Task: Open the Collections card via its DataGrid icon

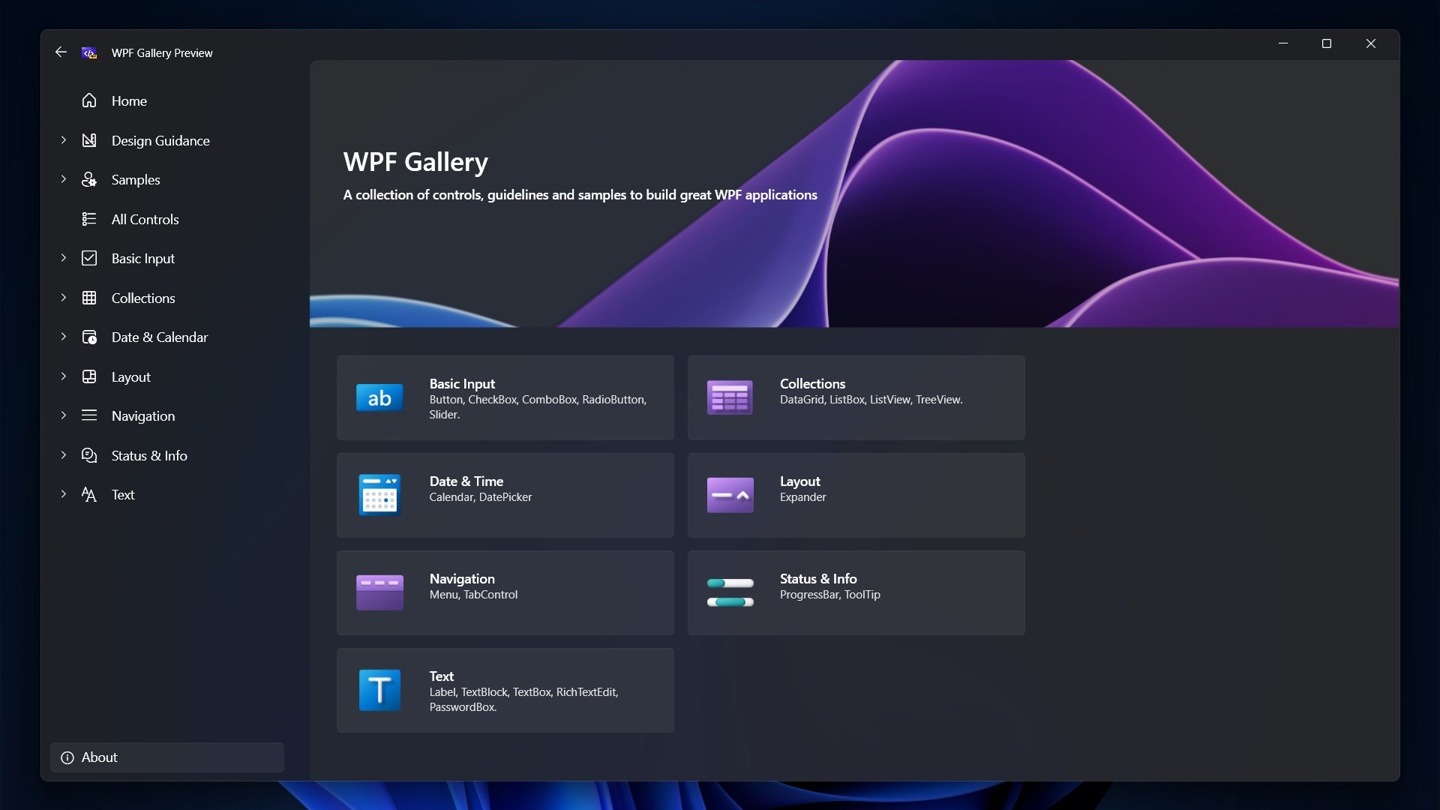Action: click(x=729, y=397)
